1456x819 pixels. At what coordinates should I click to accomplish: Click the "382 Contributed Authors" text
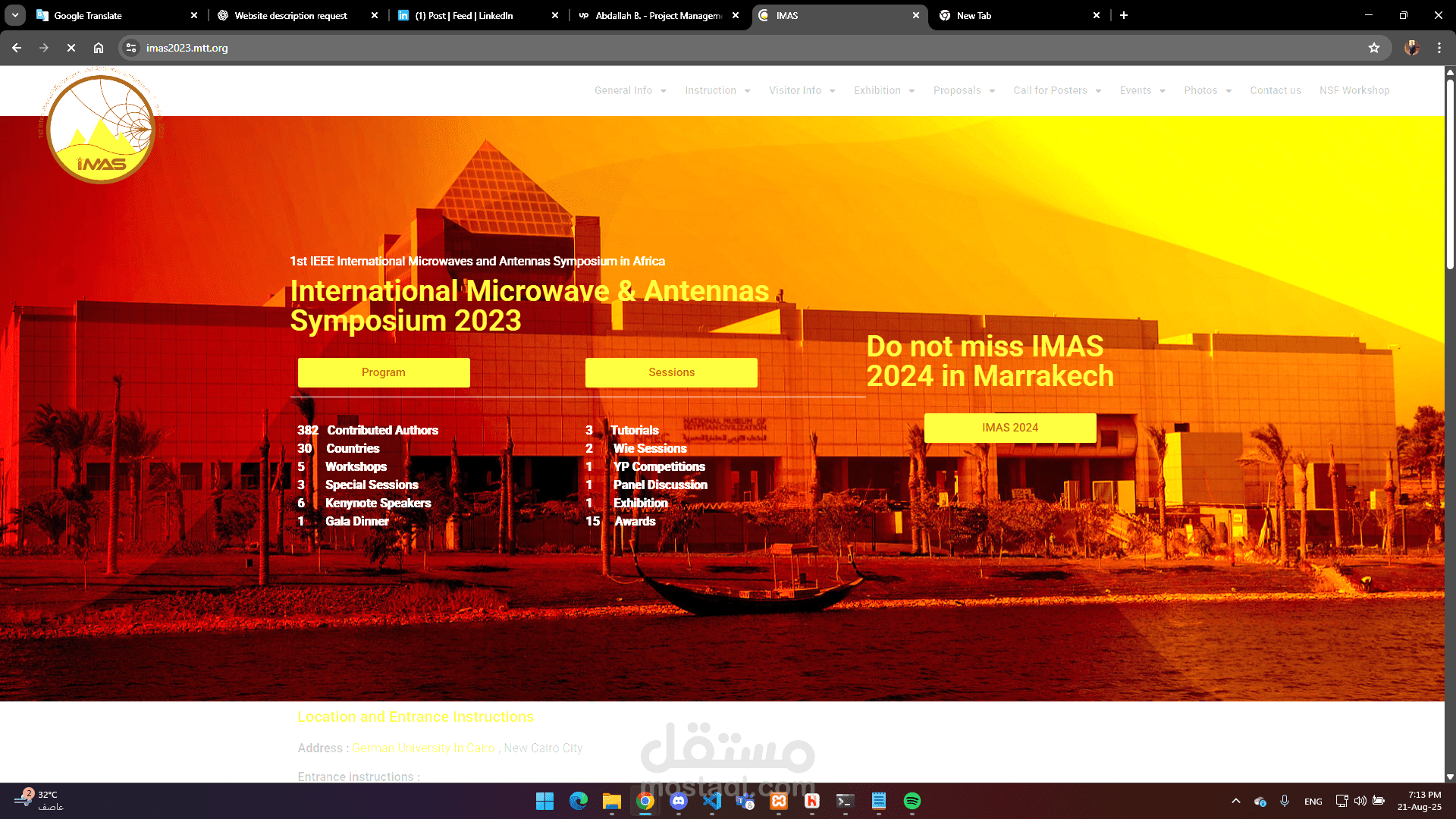(x=368, y=430)
